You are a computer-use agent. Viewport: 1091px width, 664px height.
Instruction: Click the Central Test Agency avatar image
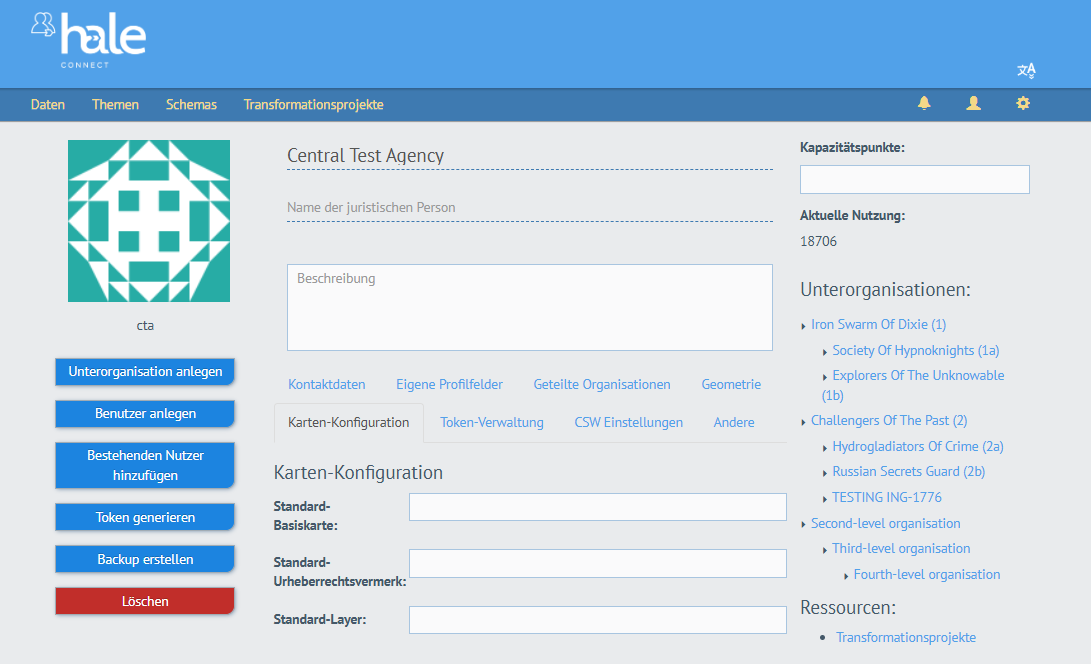point(149,221)
